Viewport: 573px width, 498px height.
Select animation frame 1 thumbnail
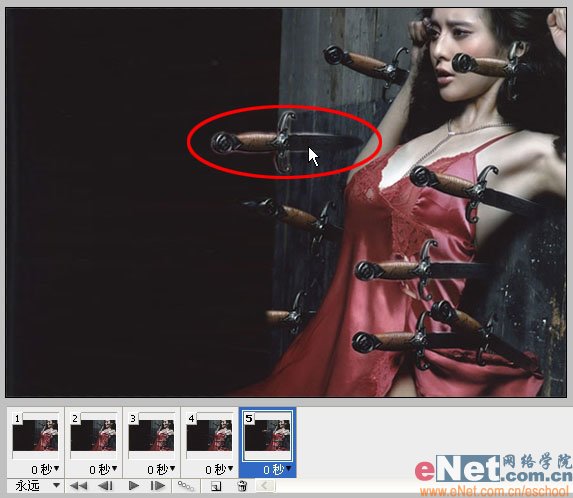coord(35,435)
